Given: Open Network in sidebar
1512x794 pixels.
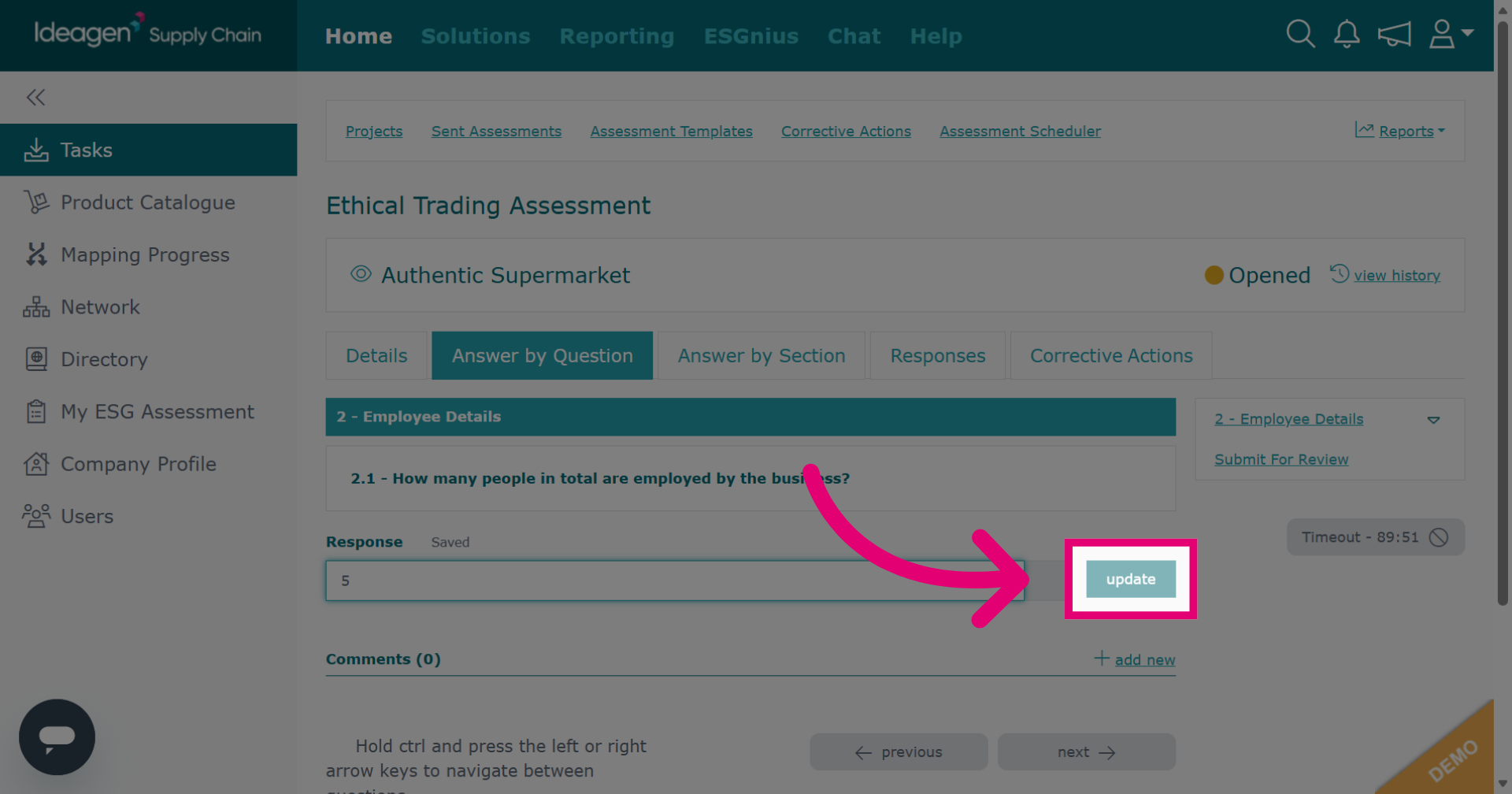Looking at the screenshot, I should click(148, 307).
